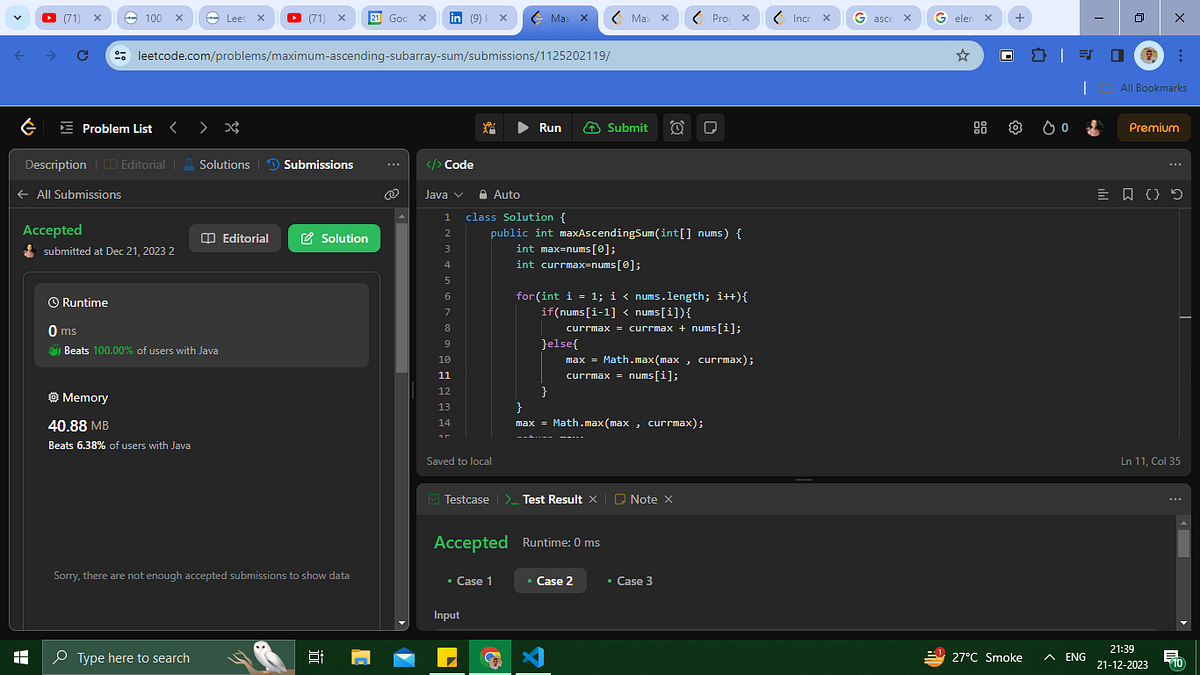This screenshot has height=675, width=1200.
Task: Open the Java language dropdown
Action: coord(444,194)
